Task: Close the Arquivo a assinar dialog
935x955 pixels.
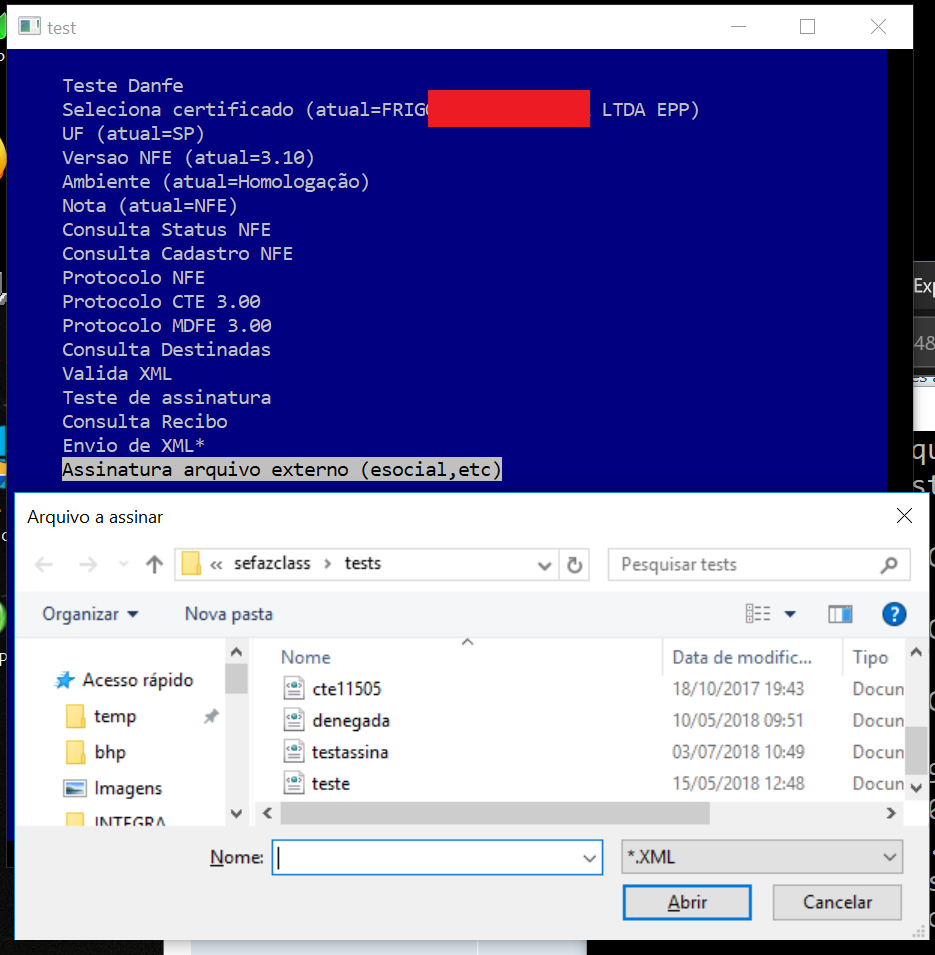Action: [x=904, y=516]
